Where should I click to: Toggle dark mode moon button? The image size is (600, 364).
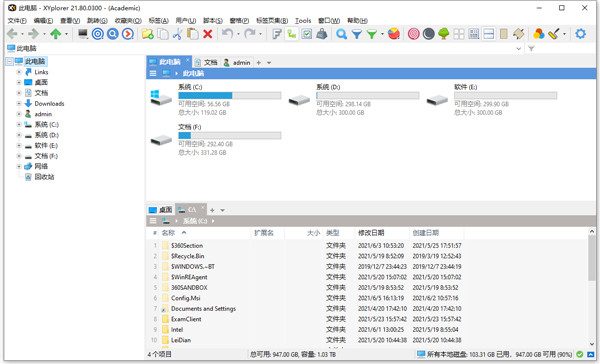pos(429,34)
